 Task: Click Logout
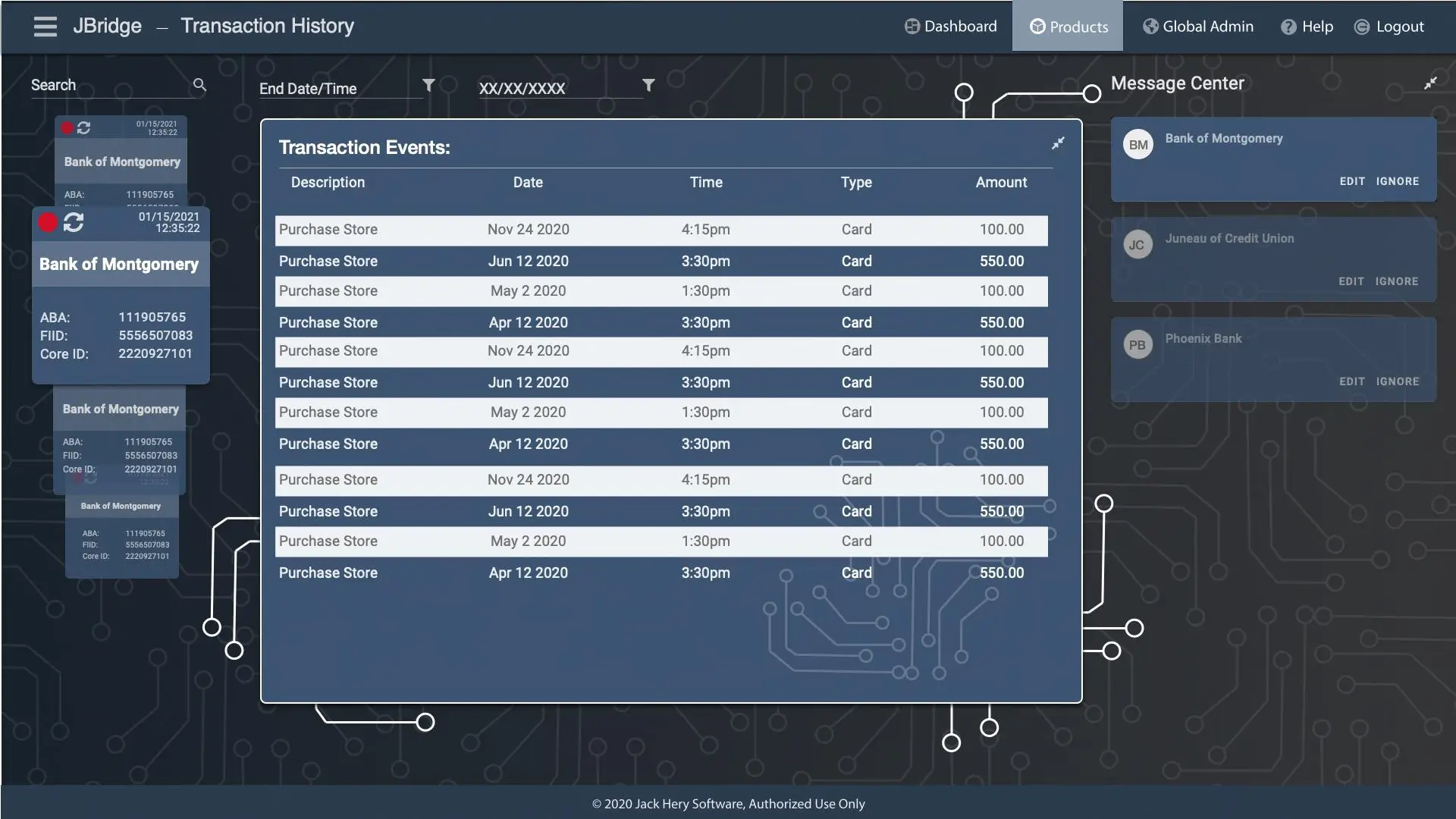point(1389,27)
